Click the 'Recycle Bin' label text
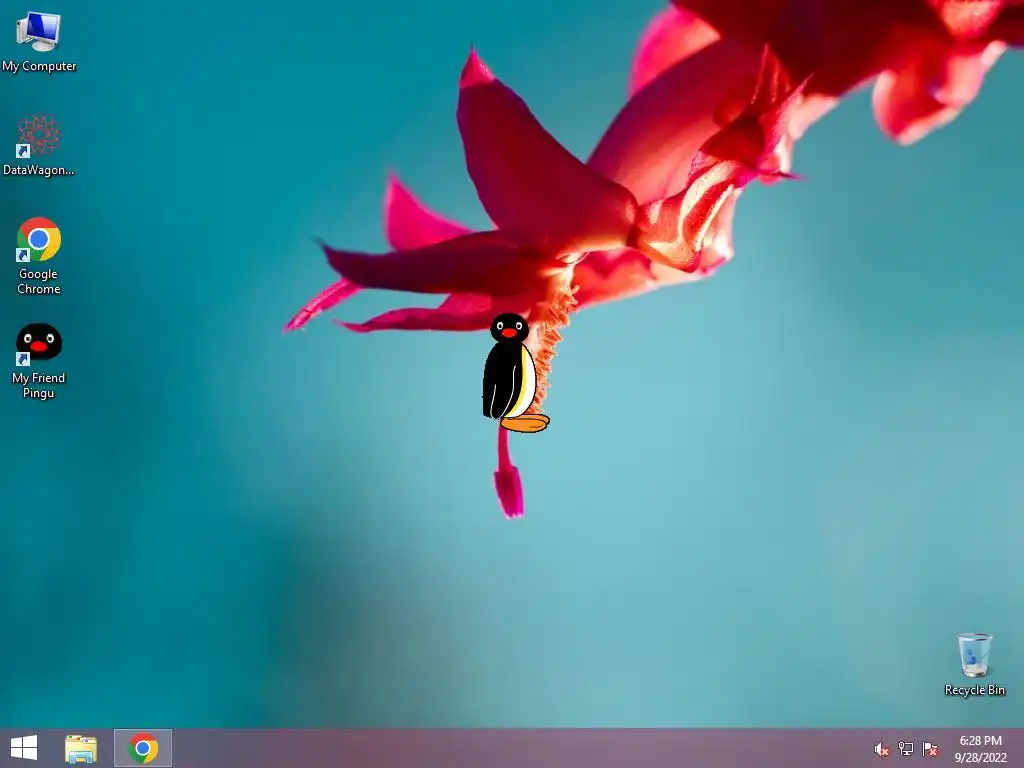This screenshot has height=768, width=1024. 974,690
